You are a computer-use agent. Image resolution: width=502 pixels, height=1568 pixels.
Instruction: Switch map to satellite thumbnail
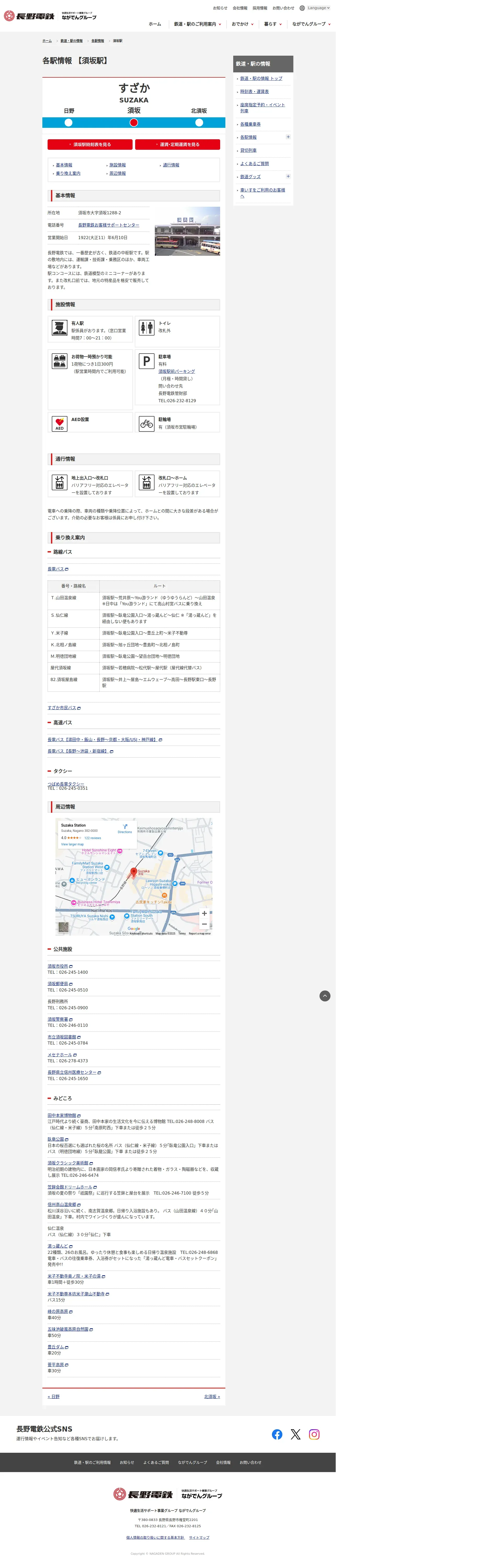click(63, 927)
